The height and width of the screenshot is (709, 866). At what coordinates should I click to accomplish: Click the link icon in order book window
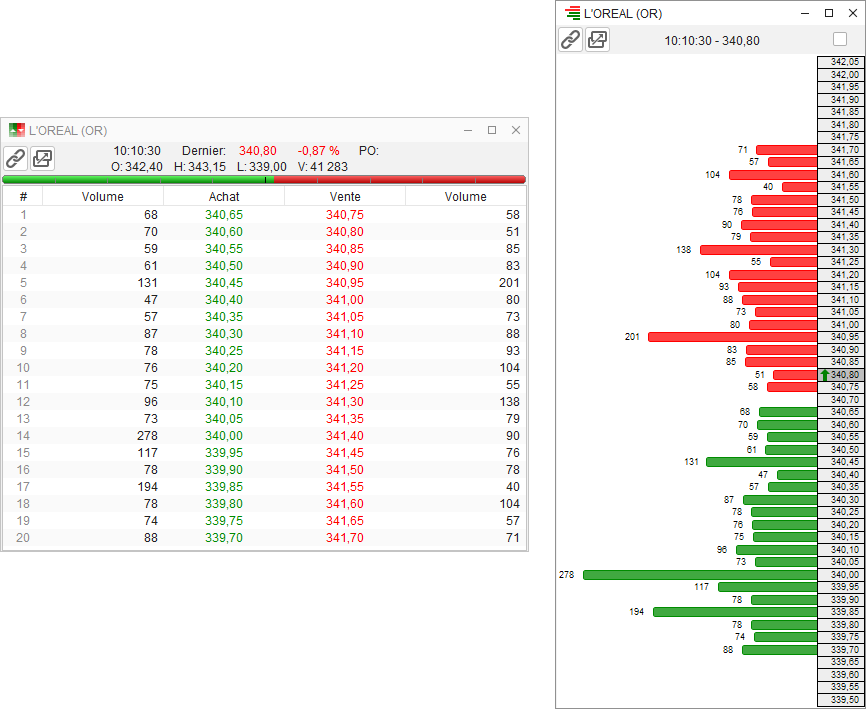coord(15,158)
